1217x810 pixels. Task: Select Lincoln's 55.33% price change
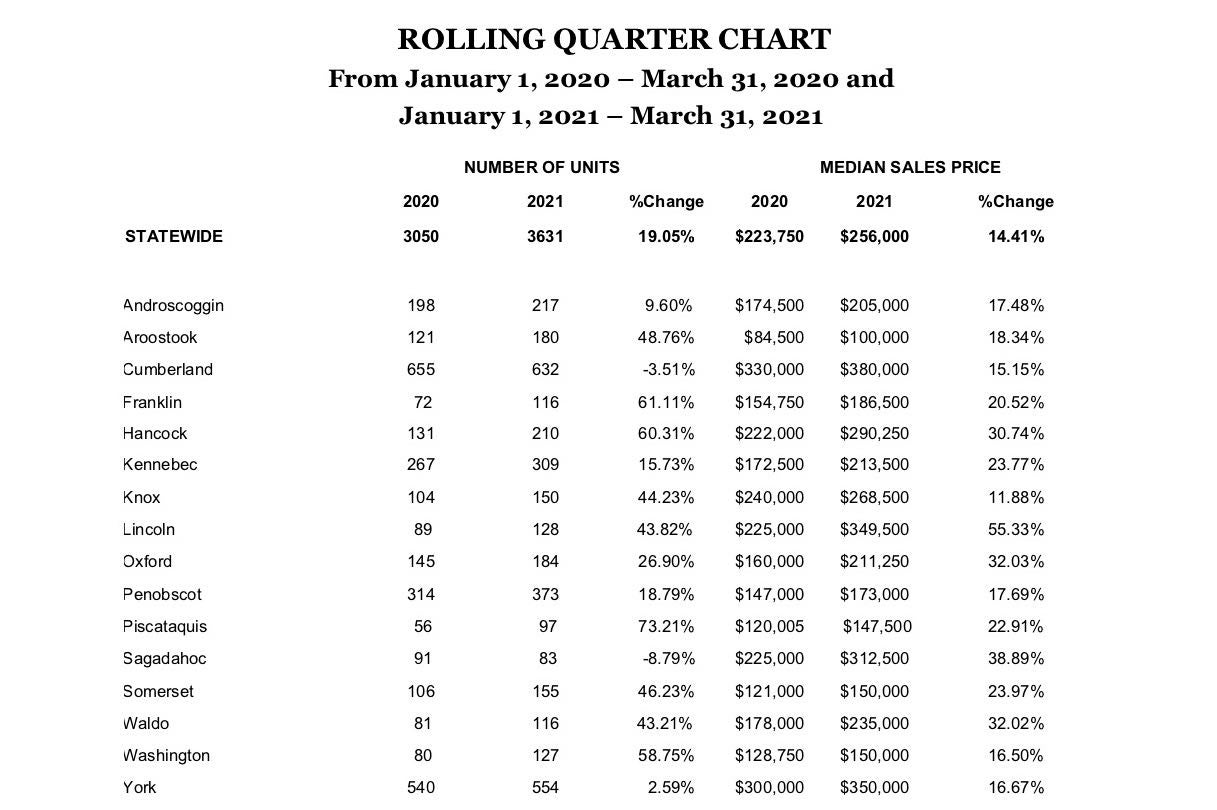(1016, 530)
